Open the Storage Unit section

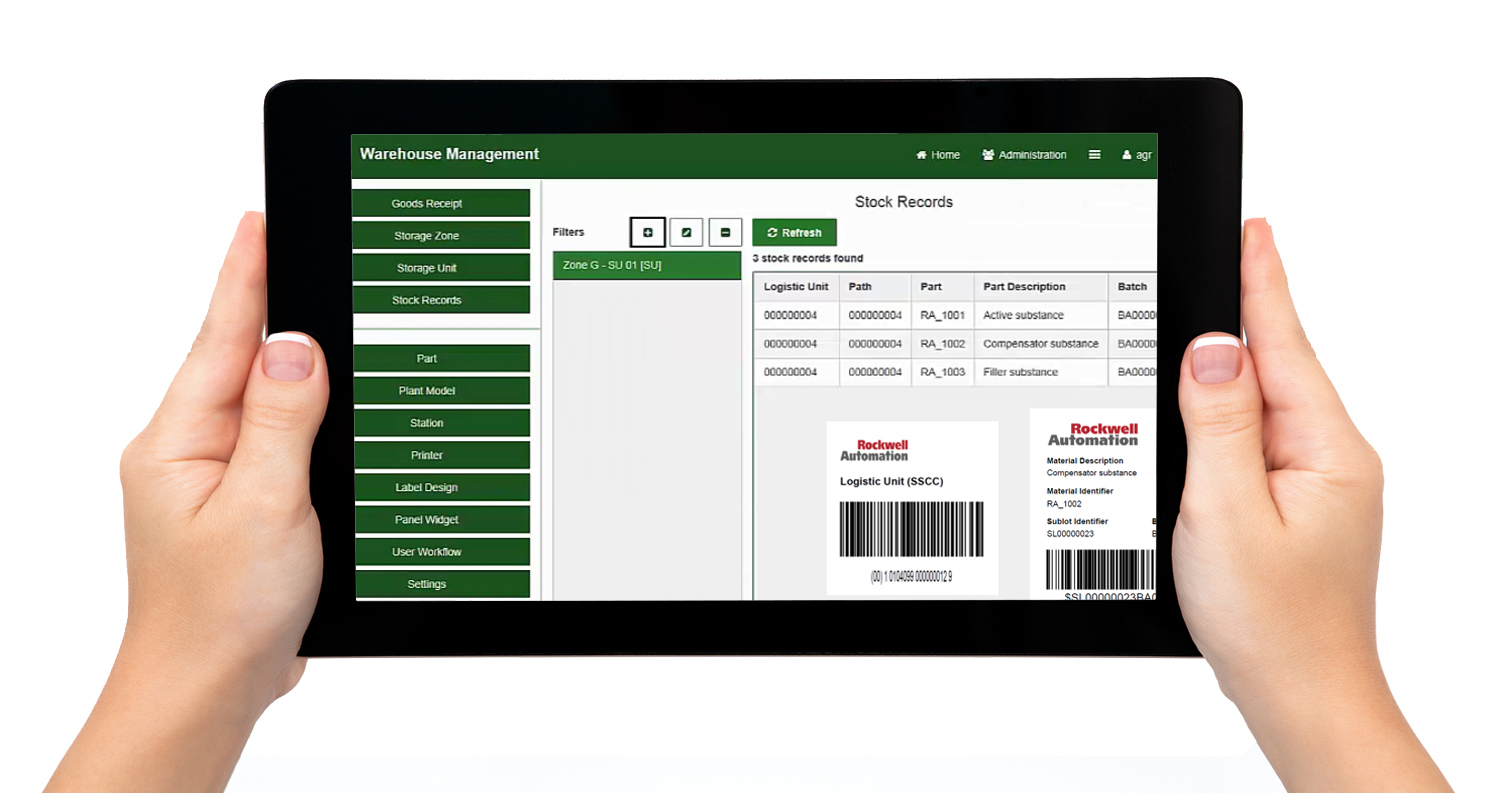(x=441, y=267)
